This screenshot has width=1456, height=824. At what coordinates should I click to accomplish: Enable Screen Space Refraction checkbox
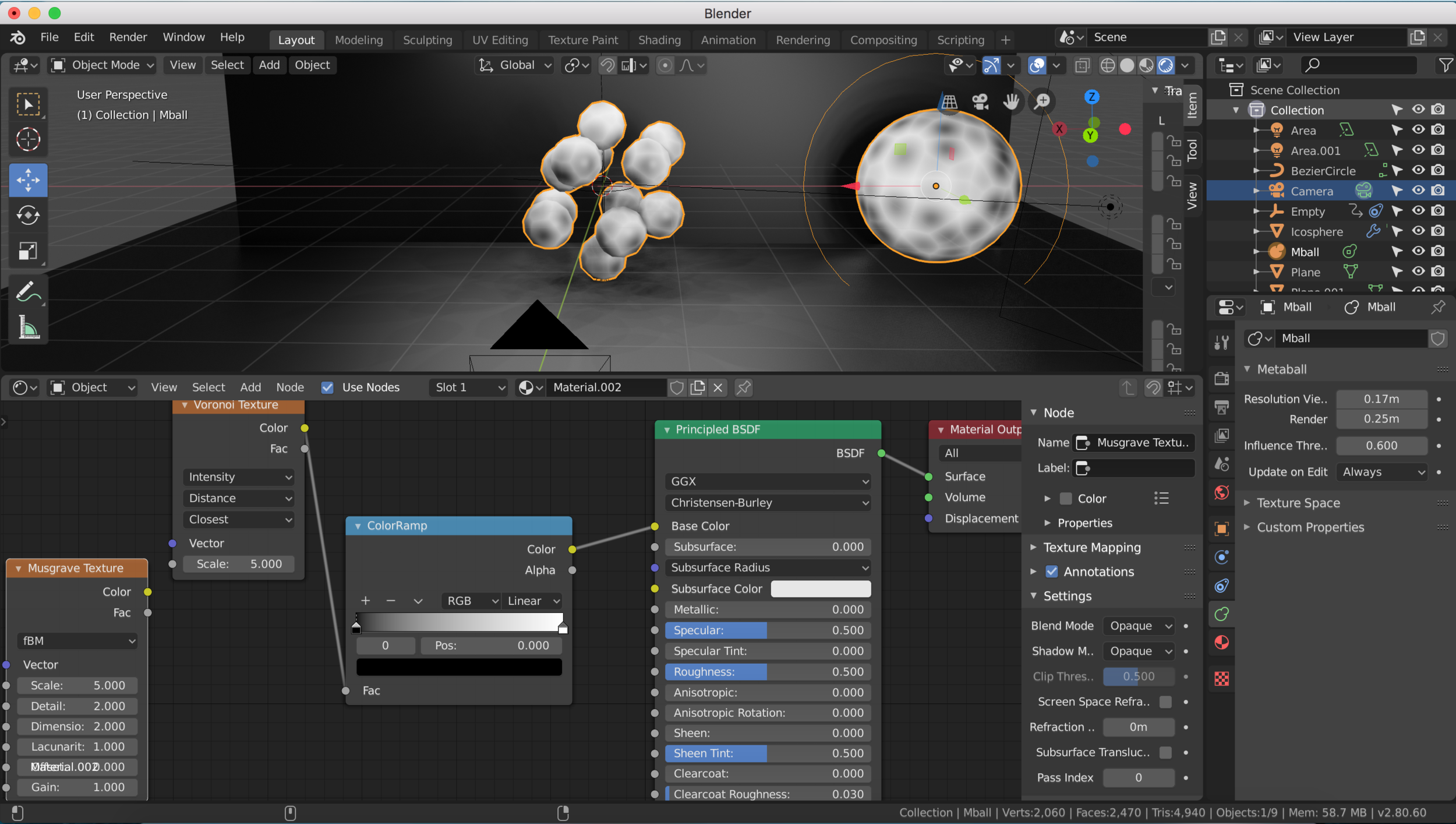pyautogui.click(x=1165, y=702)
